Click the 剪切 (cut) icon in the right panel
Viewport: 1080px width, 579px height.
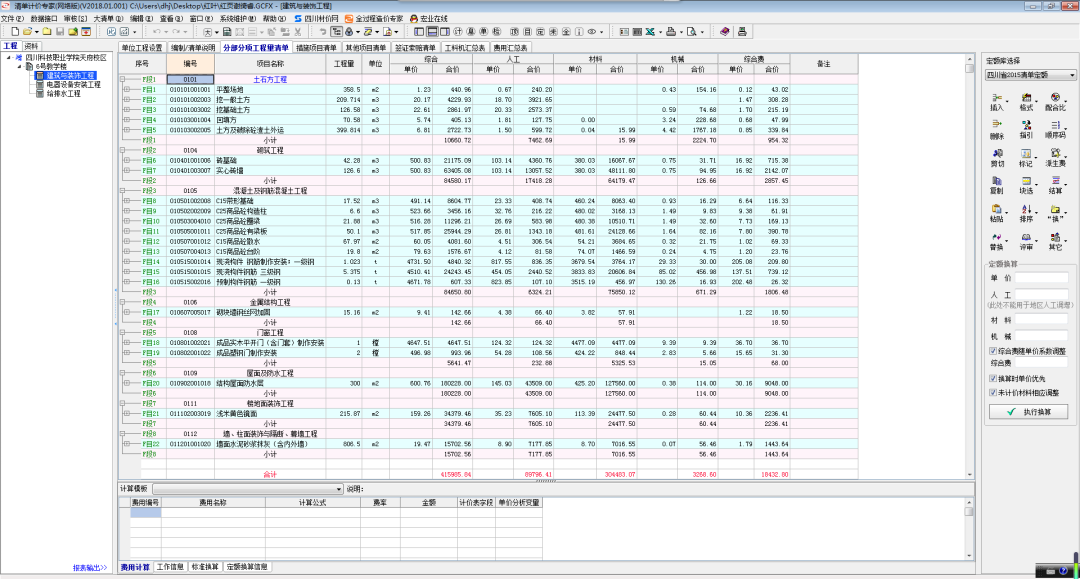point(997,158)
